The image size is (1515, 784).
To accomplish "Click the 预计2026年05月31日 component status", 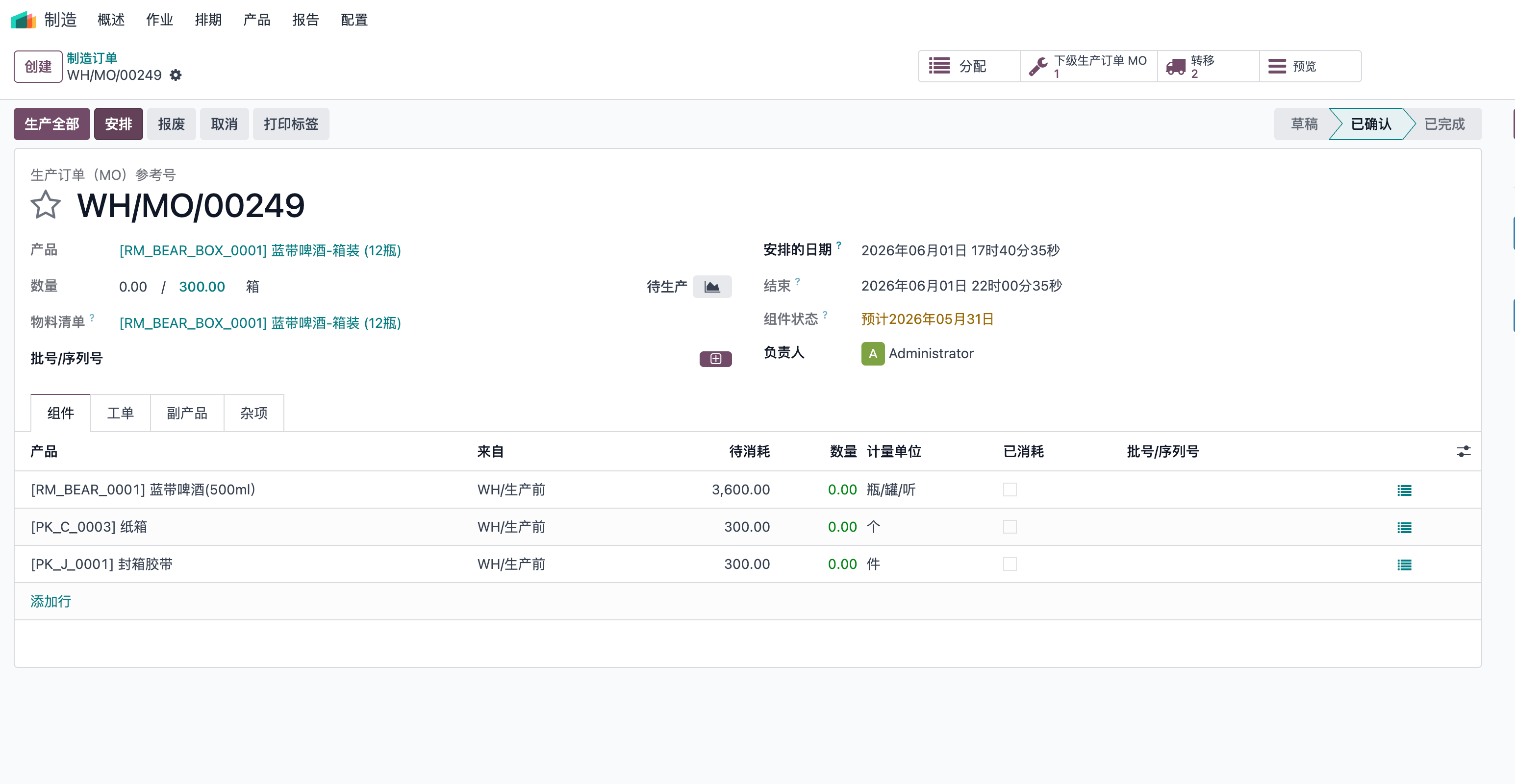I will coord(928,319).
